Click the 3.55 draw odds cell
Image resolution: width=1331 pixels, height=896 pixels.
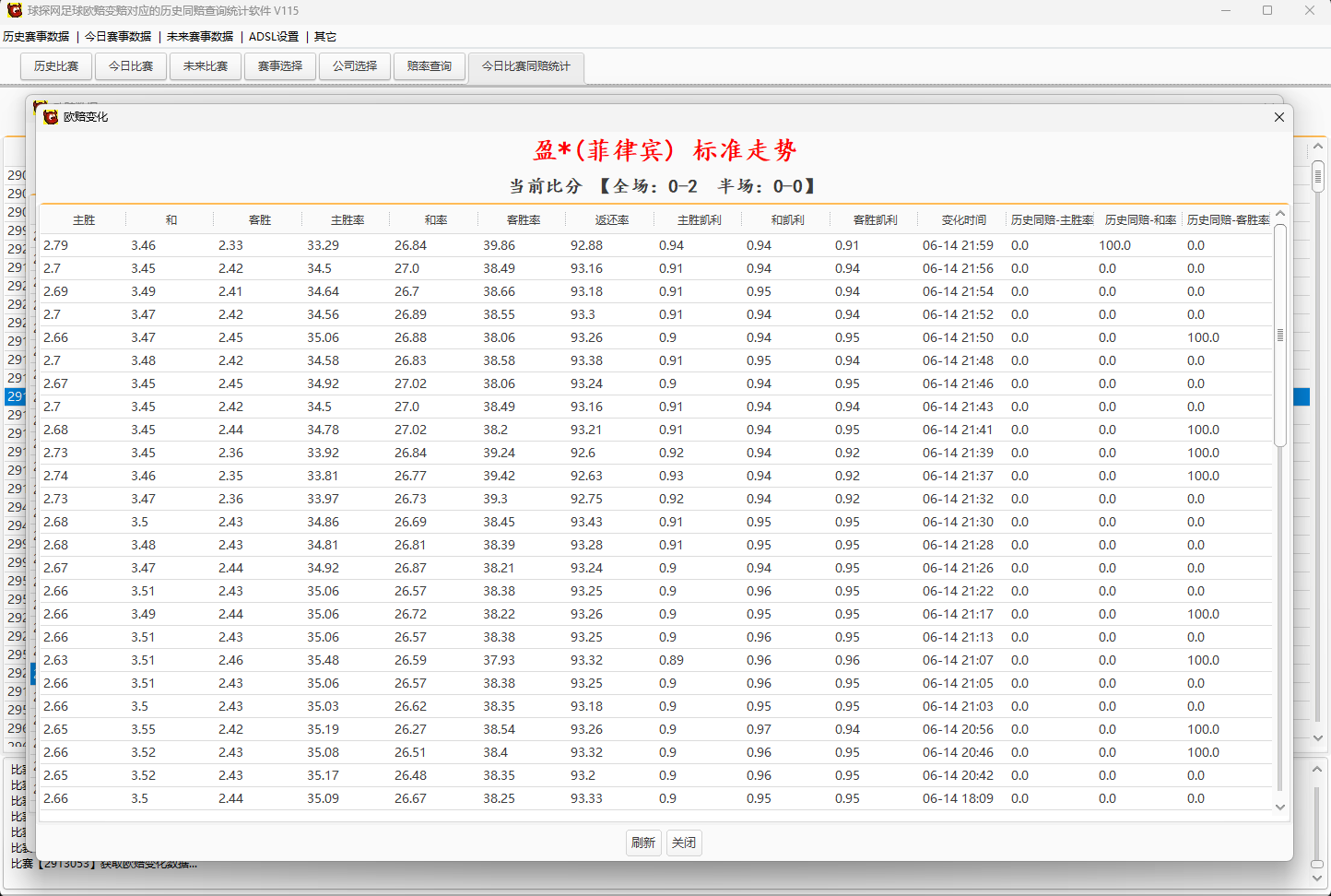tap(144, 729)
